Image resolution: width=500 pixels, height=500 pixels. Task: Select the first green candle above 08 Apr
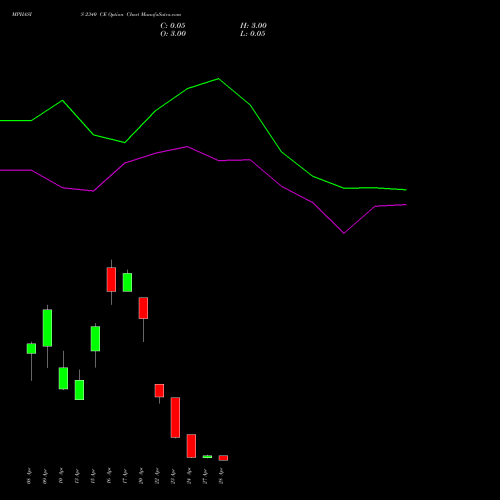tap(31, 349)
